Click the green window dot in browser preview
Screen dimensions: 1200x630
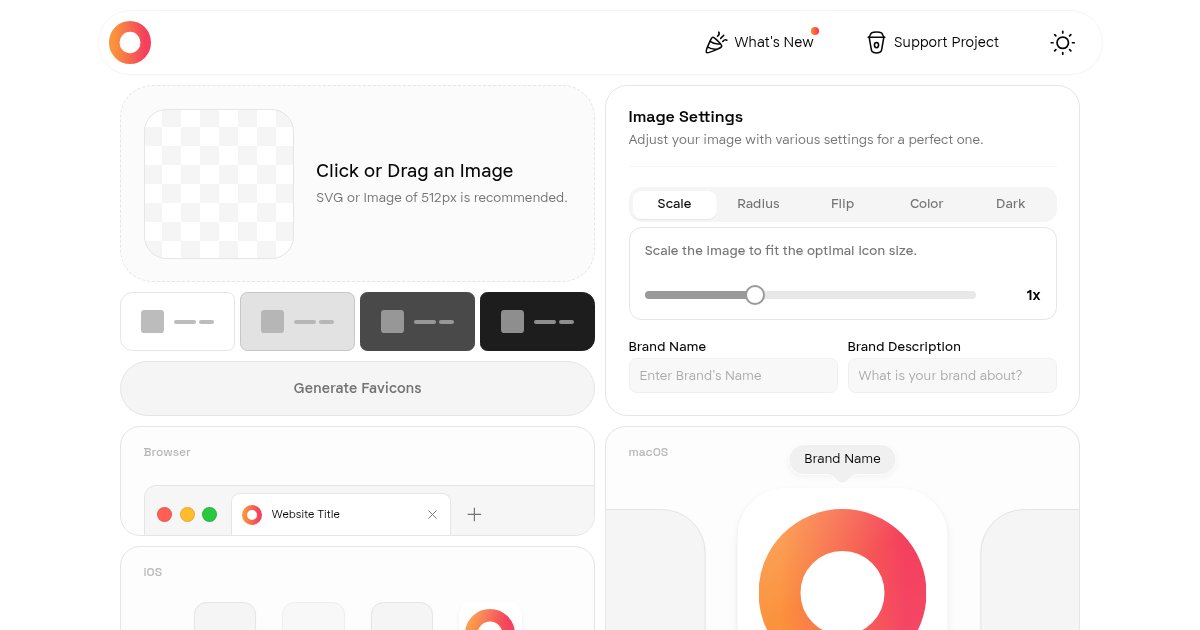(x=209, y=514)
